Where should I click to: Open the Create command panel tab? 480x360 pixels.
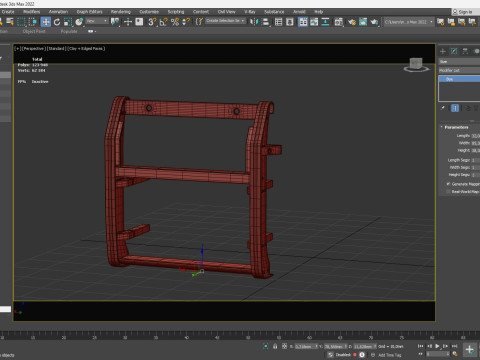click(443, 51)
